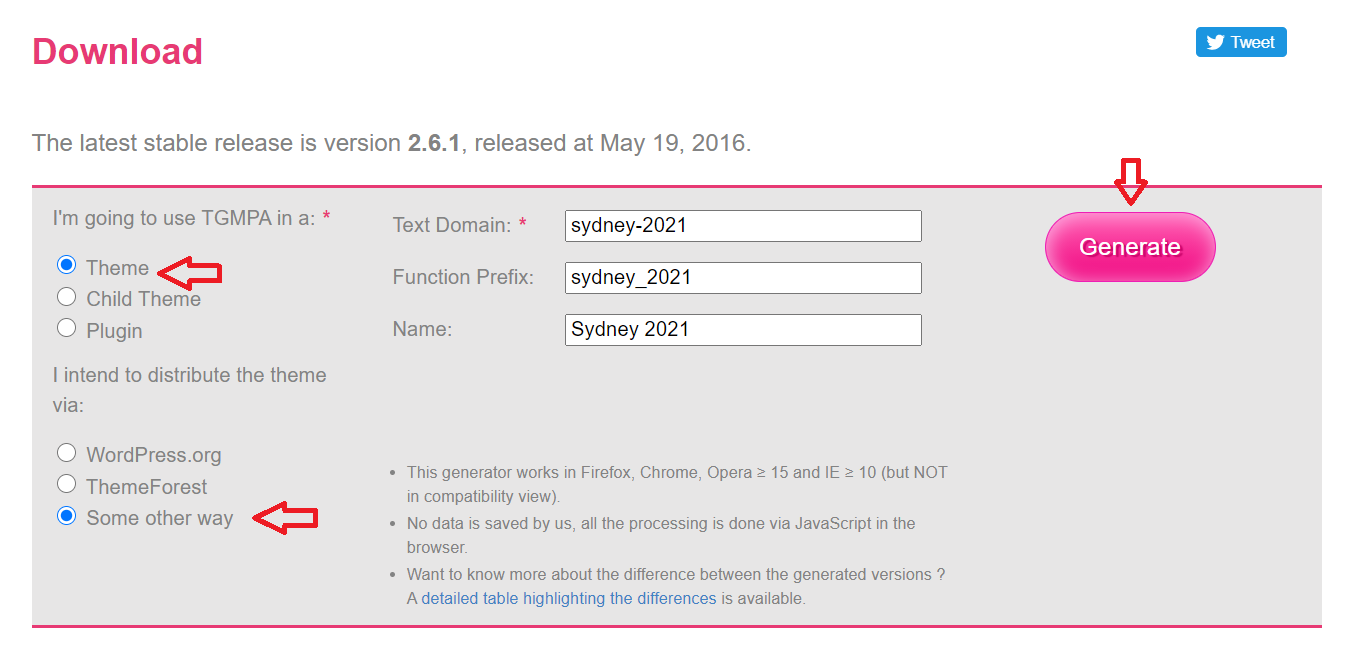Focus the Text Domain input field
1352x655 pixels.
coord(743,226)
